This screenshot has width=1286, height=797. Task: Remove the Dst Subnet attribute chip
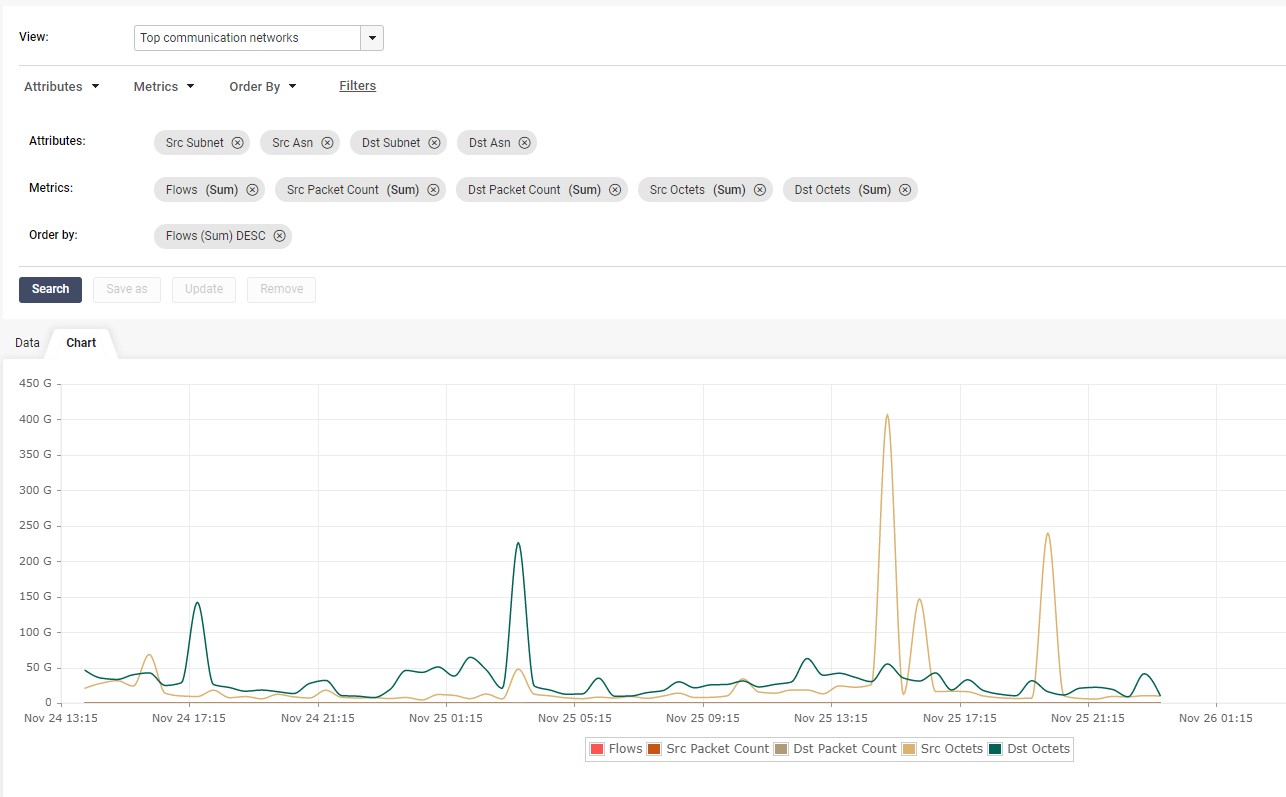434,143
